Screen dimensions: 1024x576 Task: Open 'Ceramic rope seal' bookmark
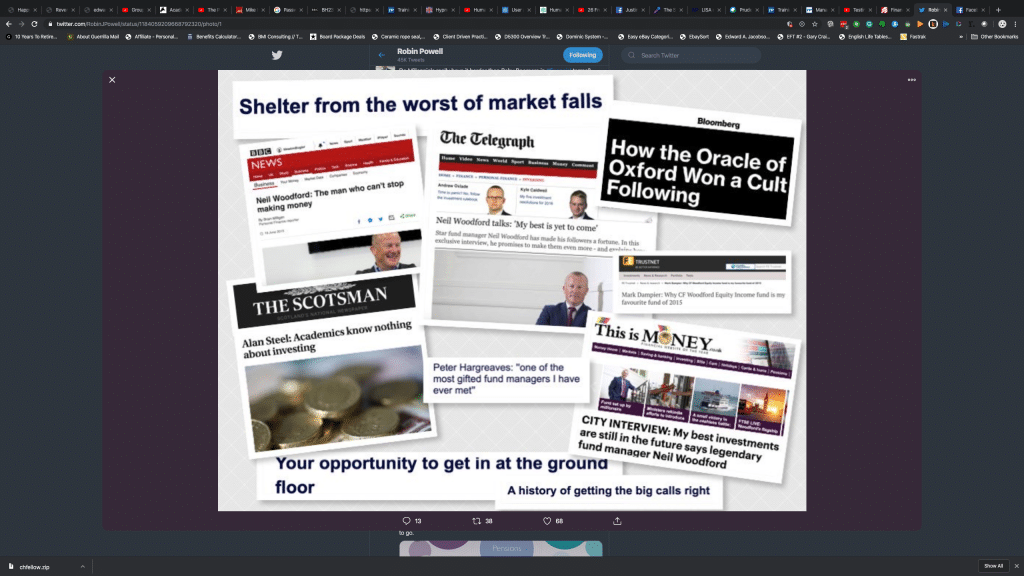click(x=398, y=37)
